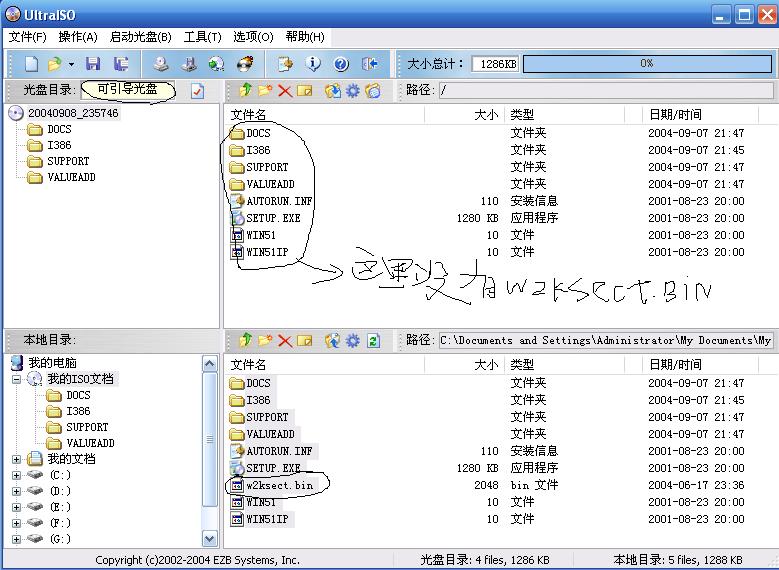This screenshot has height=570, width=779.
Task: Select 我的电脑 in local directory tree
Action: (x=53, y=363)
